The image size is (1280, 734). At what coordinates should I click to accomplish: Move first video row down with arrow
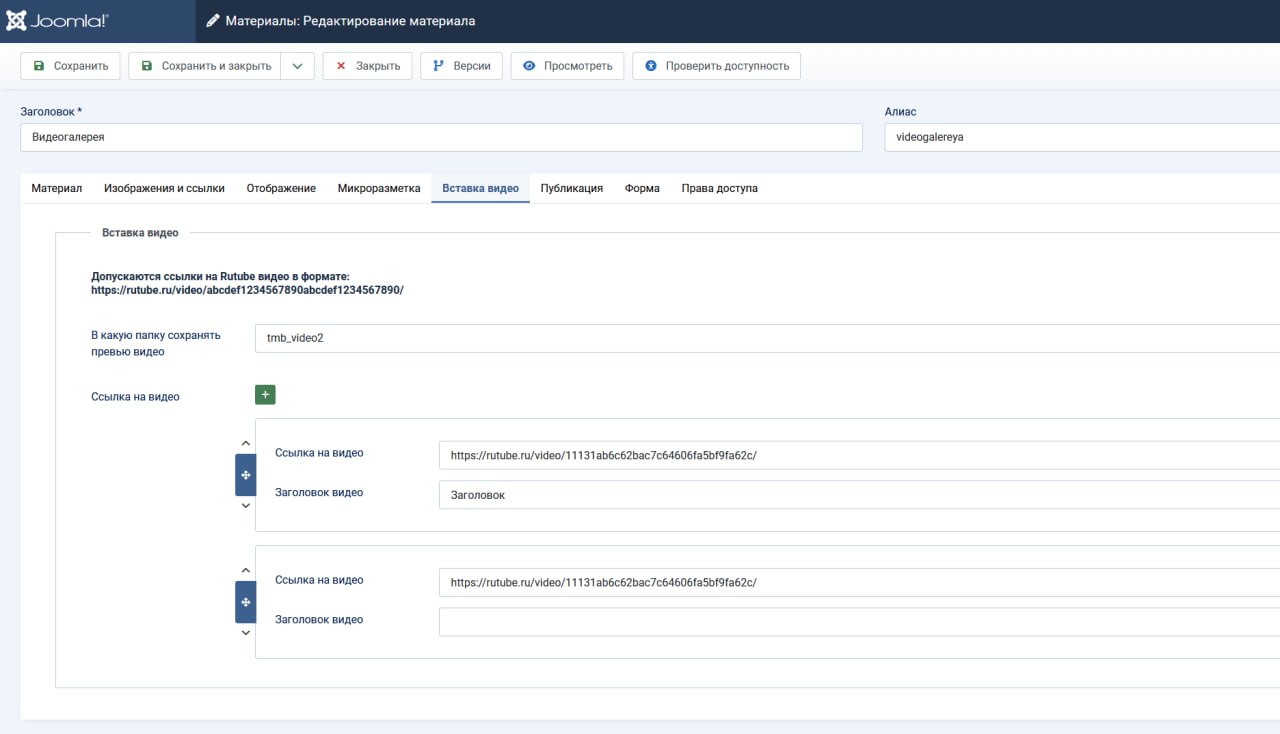pos(246,506)
